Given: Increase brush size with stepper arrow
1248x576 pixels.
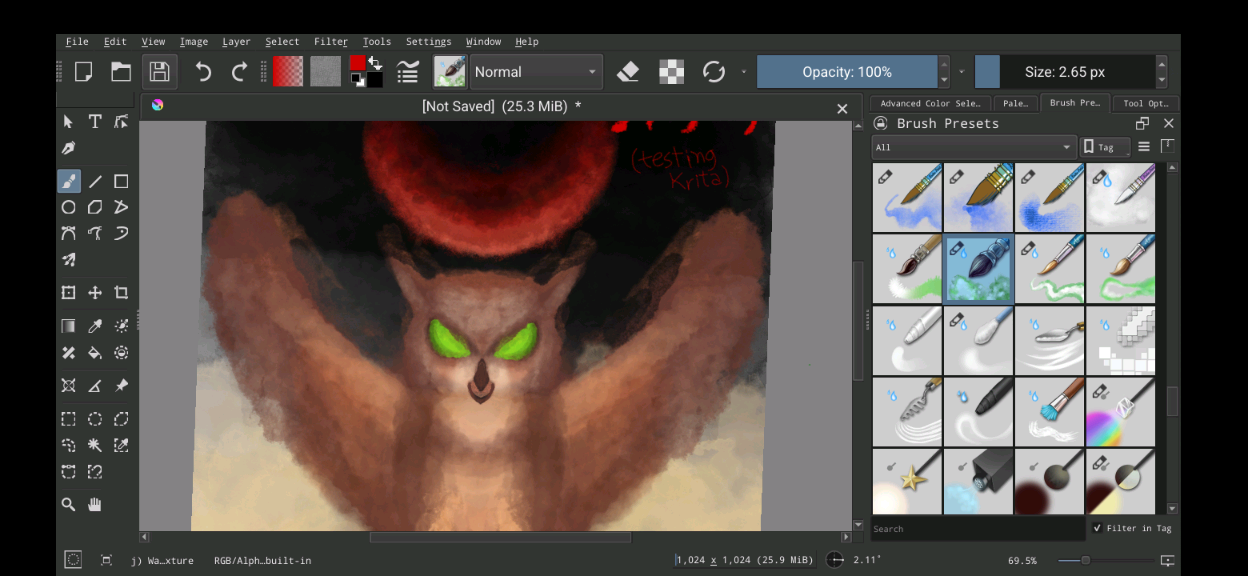Looking at the screenshot, I should (1161, 63).
